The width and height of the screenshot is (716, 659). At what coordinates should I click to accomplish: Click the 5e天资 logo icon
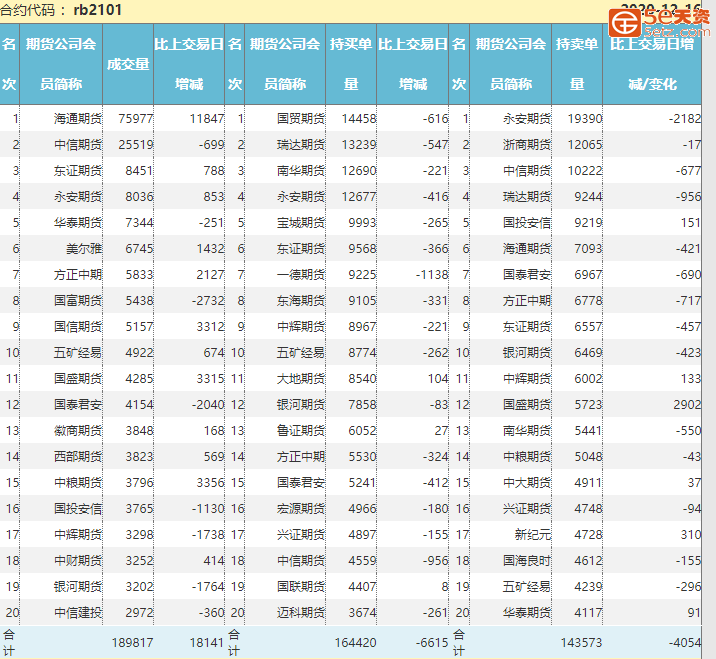tap(624, 22)
